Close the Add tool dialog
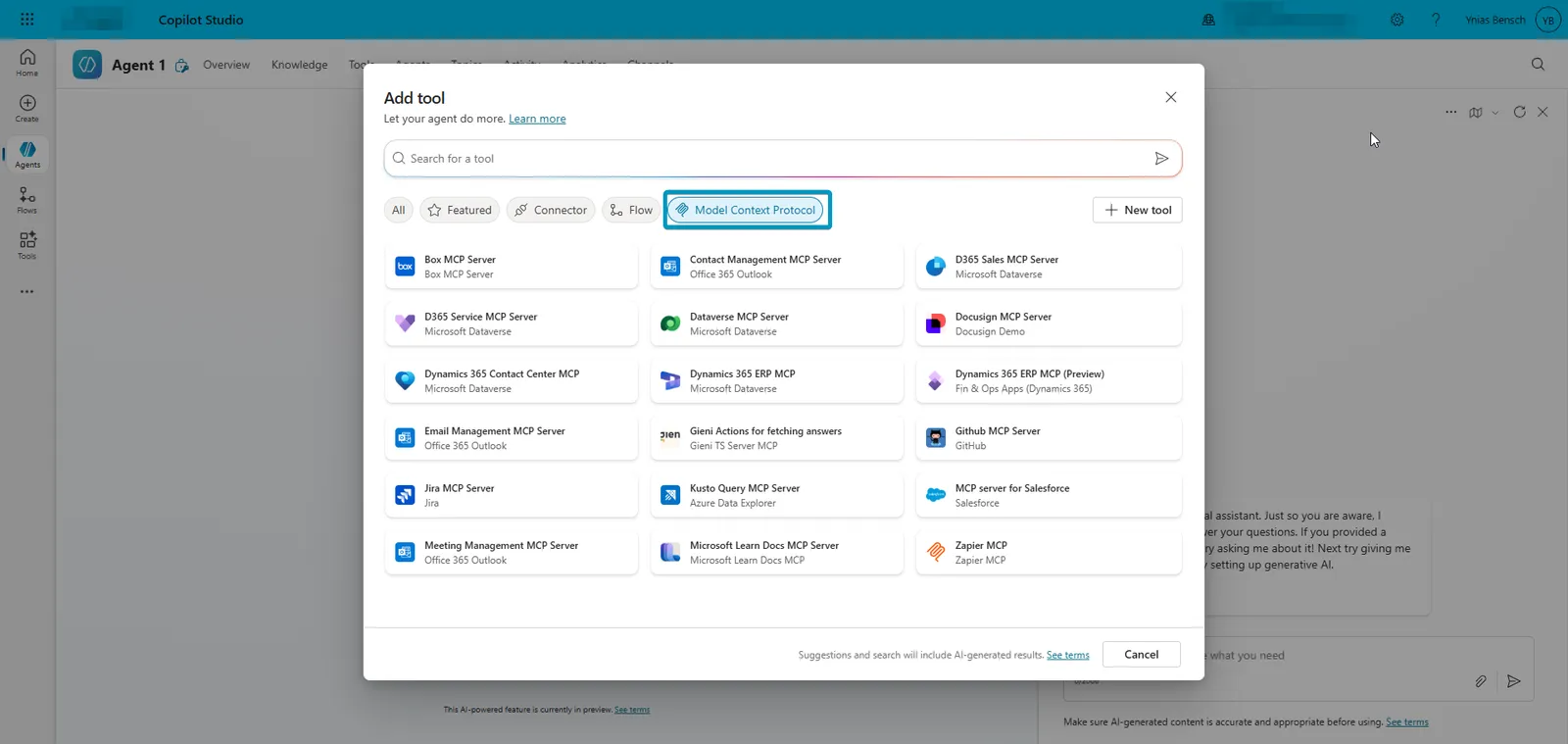The width and height of the screenshot is (1568, 744). click(x=1170, y=97)
